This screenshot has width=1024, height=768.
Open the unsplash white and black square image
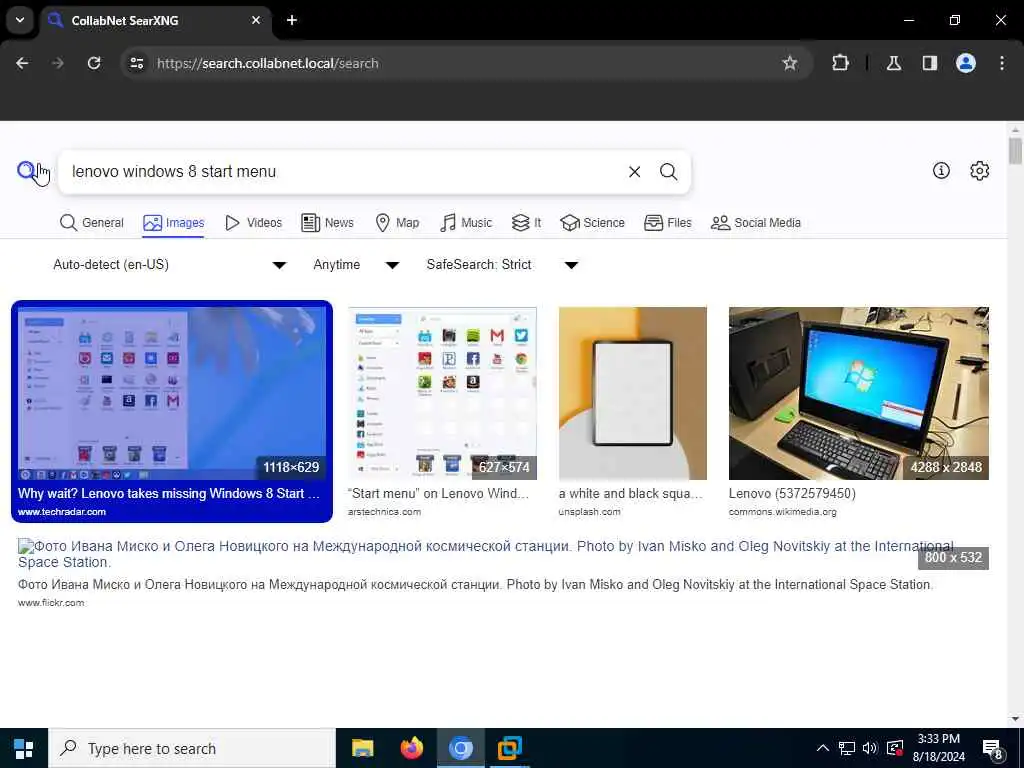(x=632, y=393)
